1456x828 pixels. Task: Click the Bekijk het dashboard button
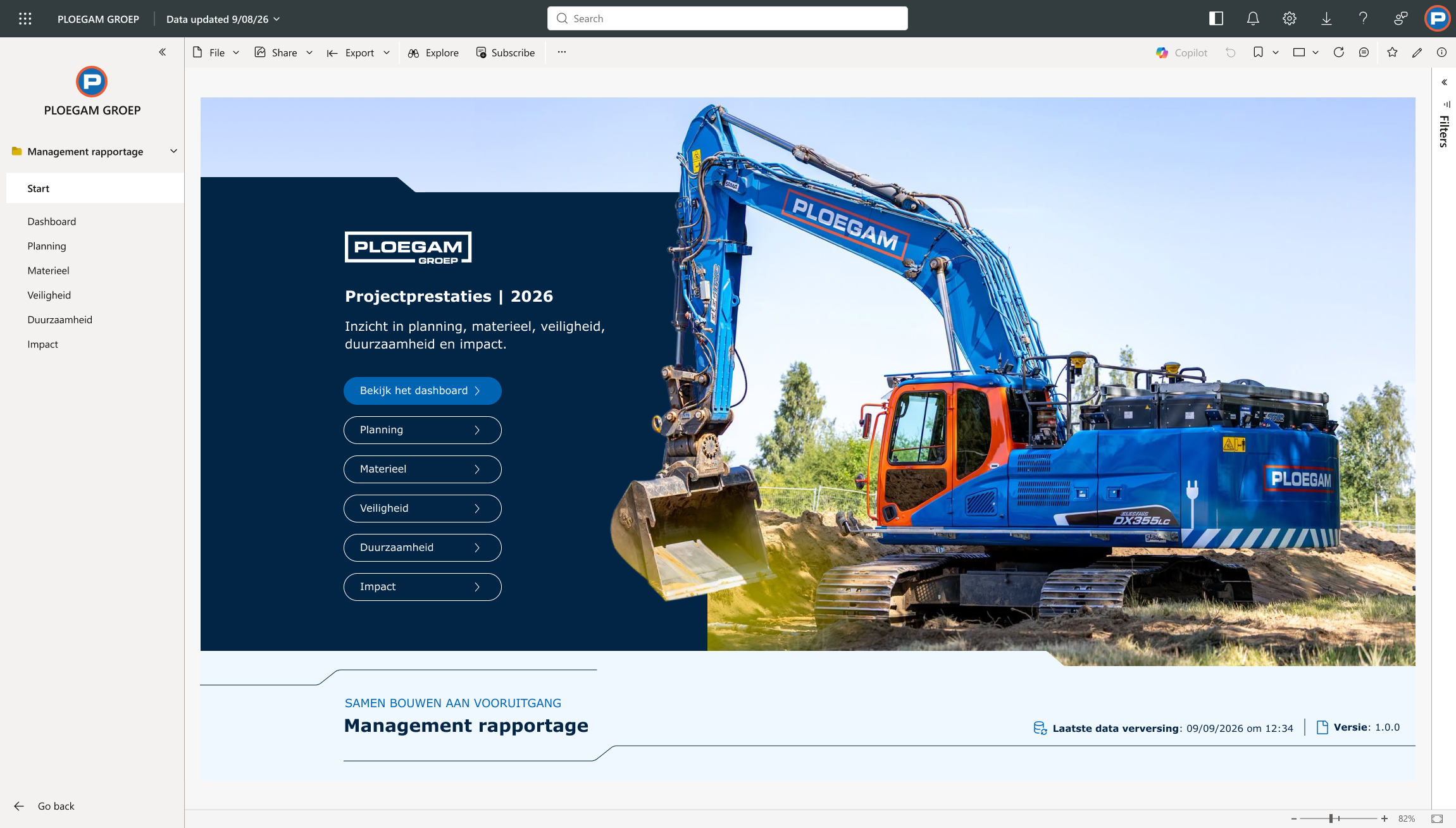[x=423, y=391]
